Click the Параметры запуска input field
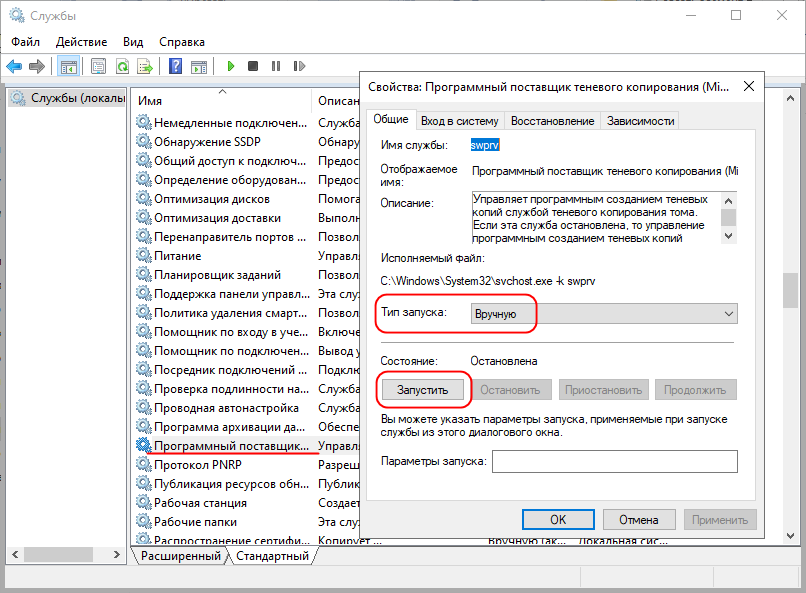806x593 pixels. (614, 461)
